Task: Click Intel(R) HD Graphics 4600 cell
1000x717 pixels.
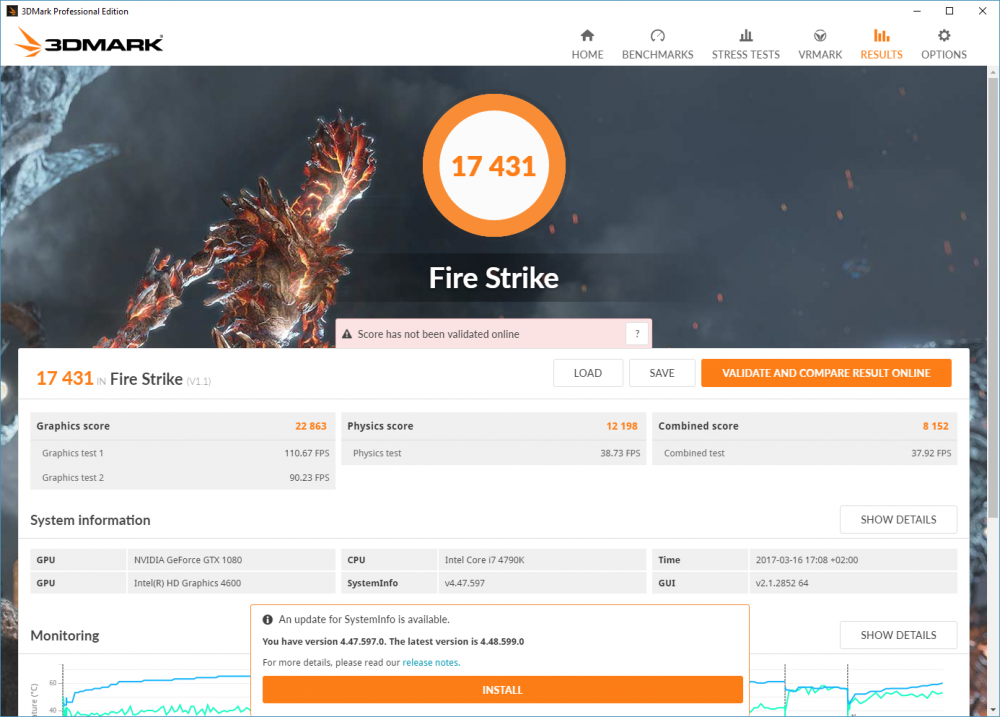Action: point(232,582)
